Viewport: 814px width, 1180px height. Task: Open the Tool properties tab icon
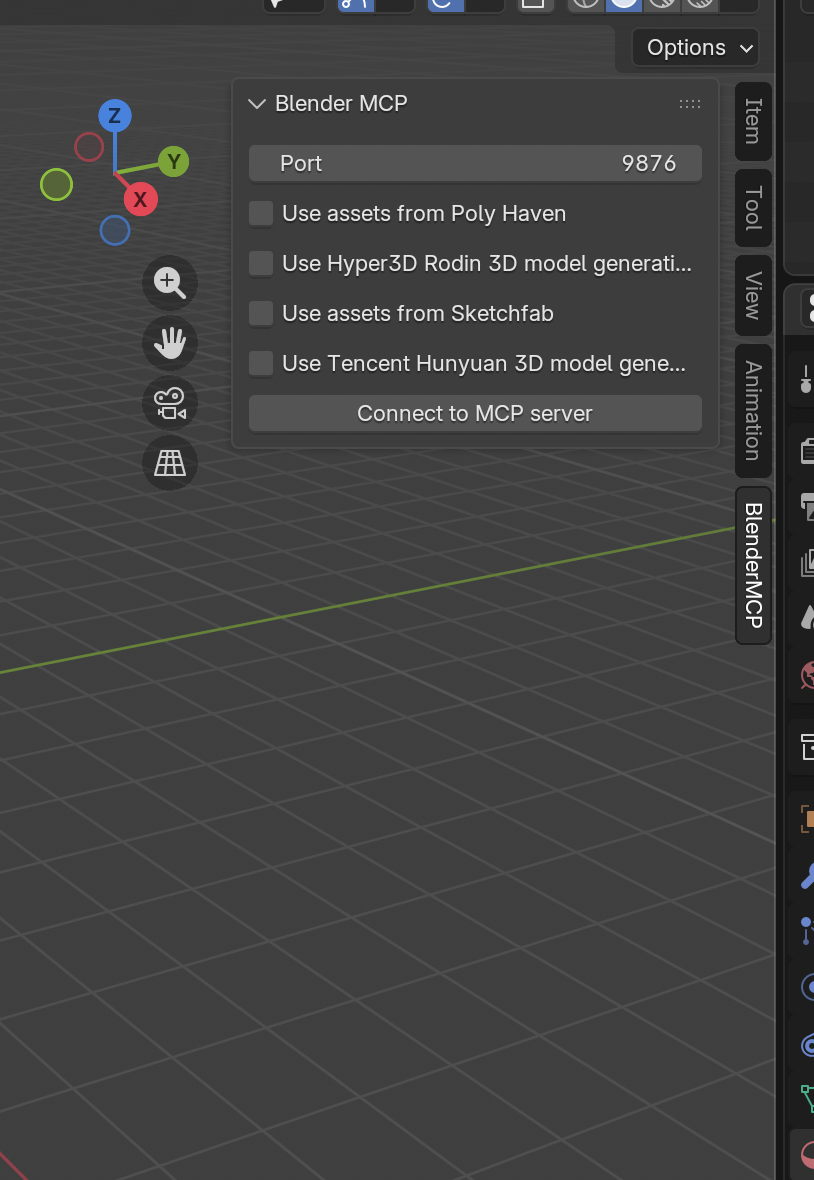coord(806,379)
